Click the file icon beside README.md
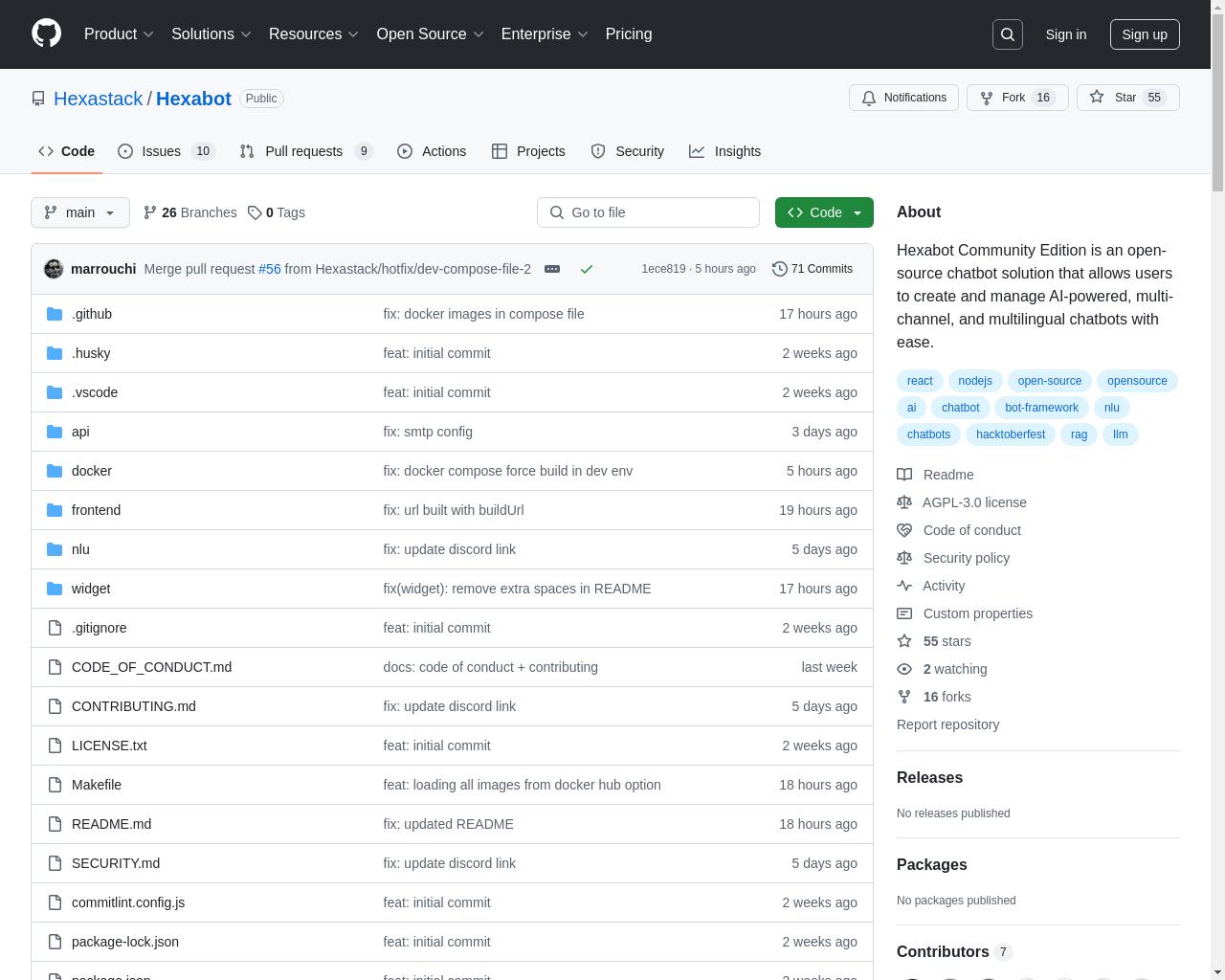The height and width of the screenshot is (980, 1225). (x=55, y=824)
